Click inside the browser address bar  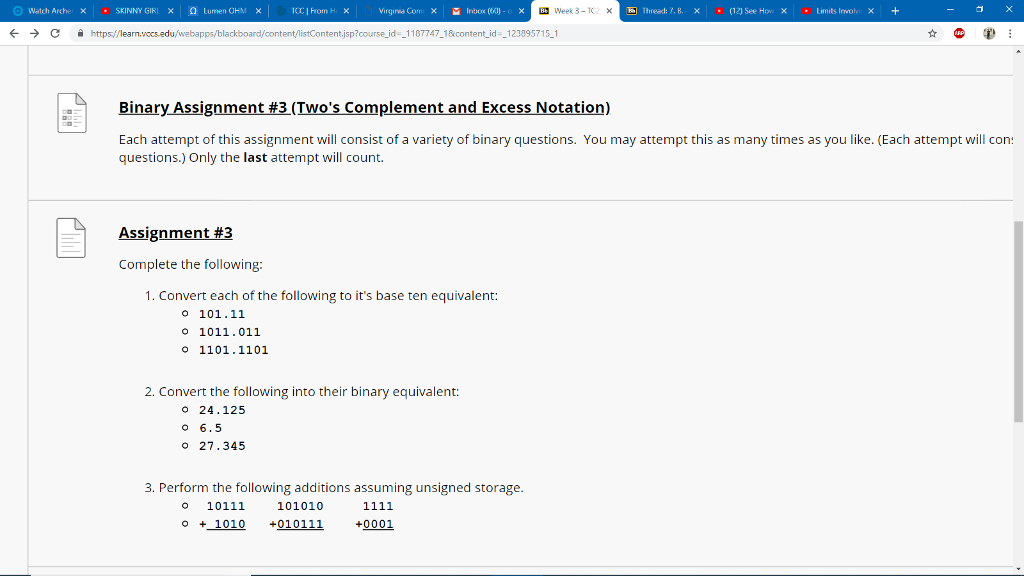[400, 32]
